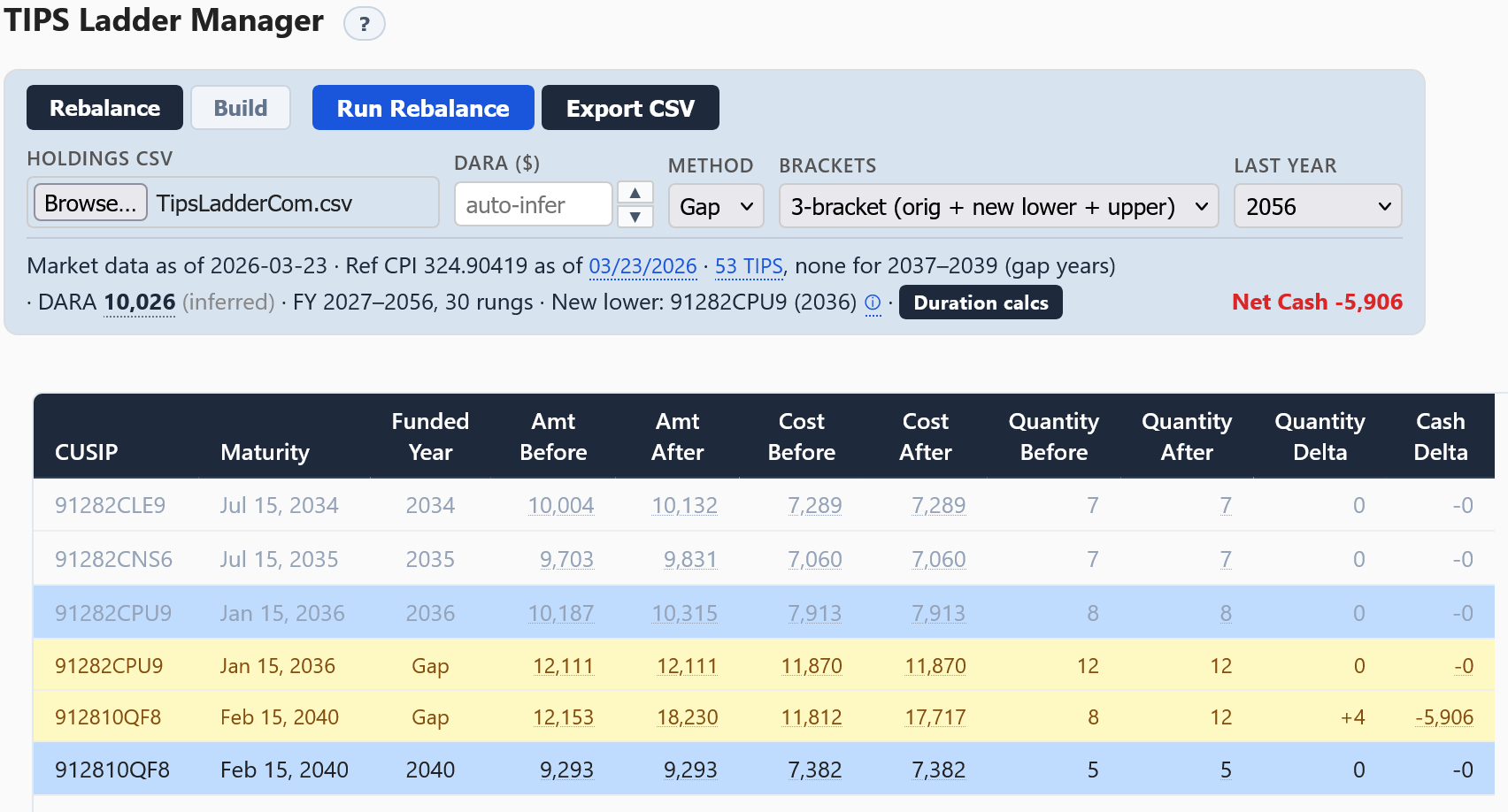This screenshot has height=812, width=1508.
Task: Toggle the Duration calcs button
Action: click(980, 303)
